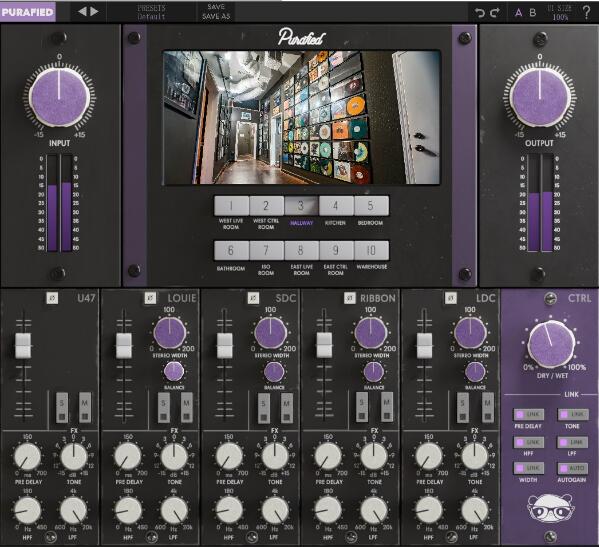Click the LOUIE channel level fader
Image resolution: width=599 pixels, height=547 pixels.
pyautogui.click(x=124, y=345)
